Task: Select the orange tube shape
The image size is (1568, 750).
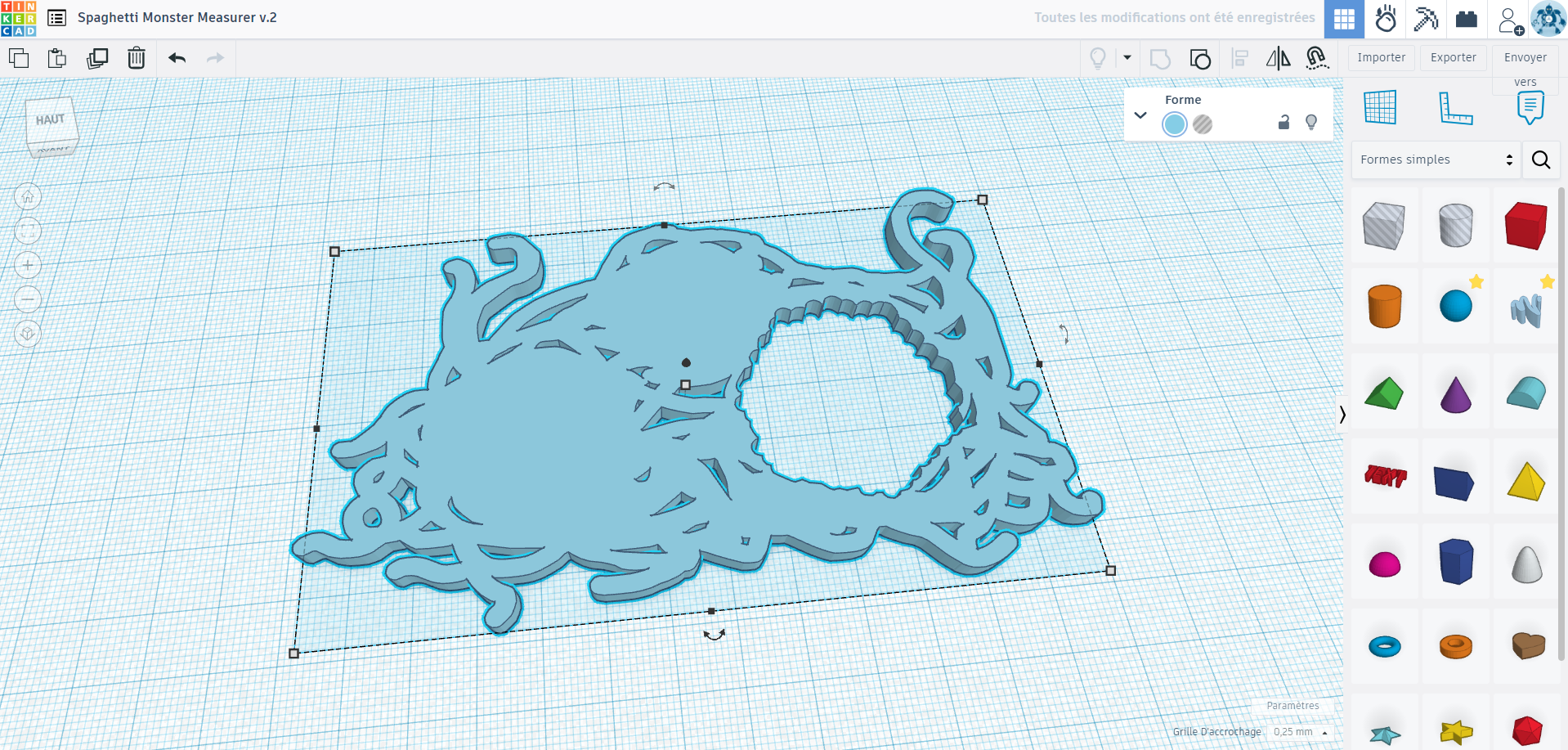Action: pyautogui.click(x=1455, y=646)
